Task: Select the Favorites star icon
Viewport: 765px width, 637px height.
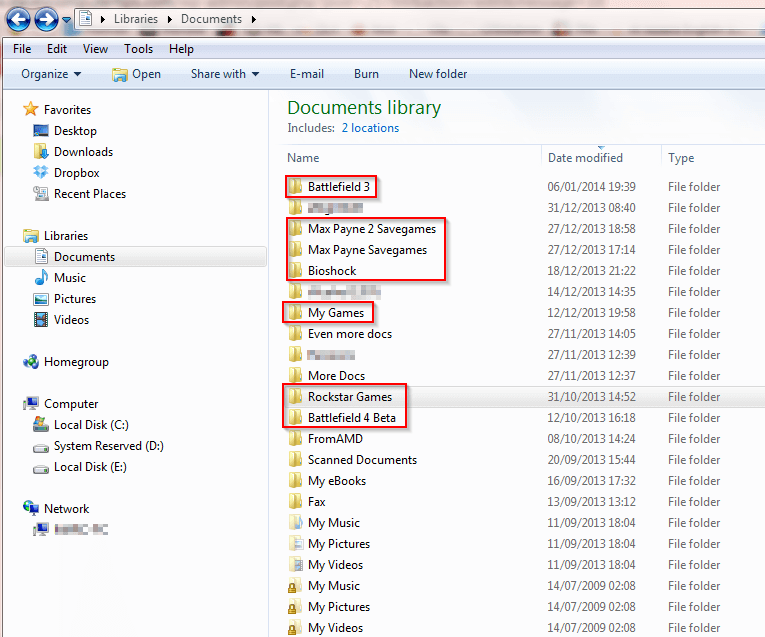Action: point(31,109)
